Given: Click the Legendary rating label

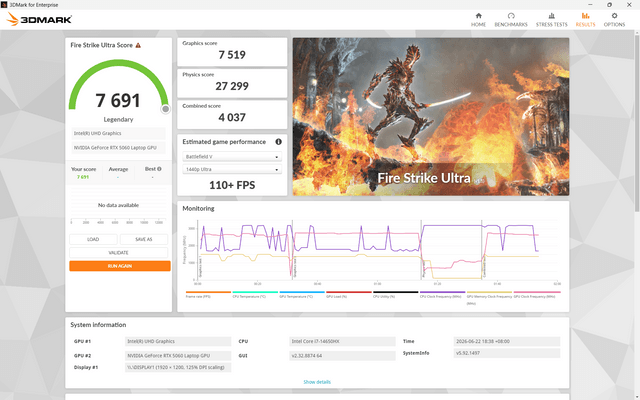Looking at the screenshot, I should pos(118,120).
